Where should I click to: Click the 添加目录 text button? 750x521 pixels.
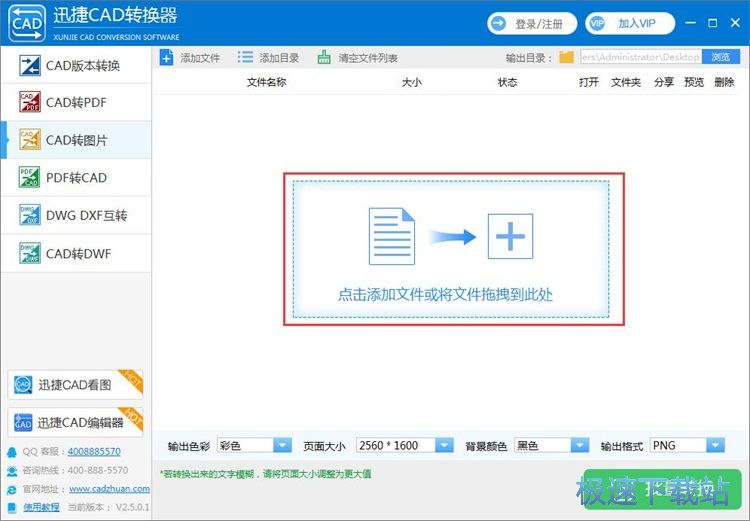(279, 58)
